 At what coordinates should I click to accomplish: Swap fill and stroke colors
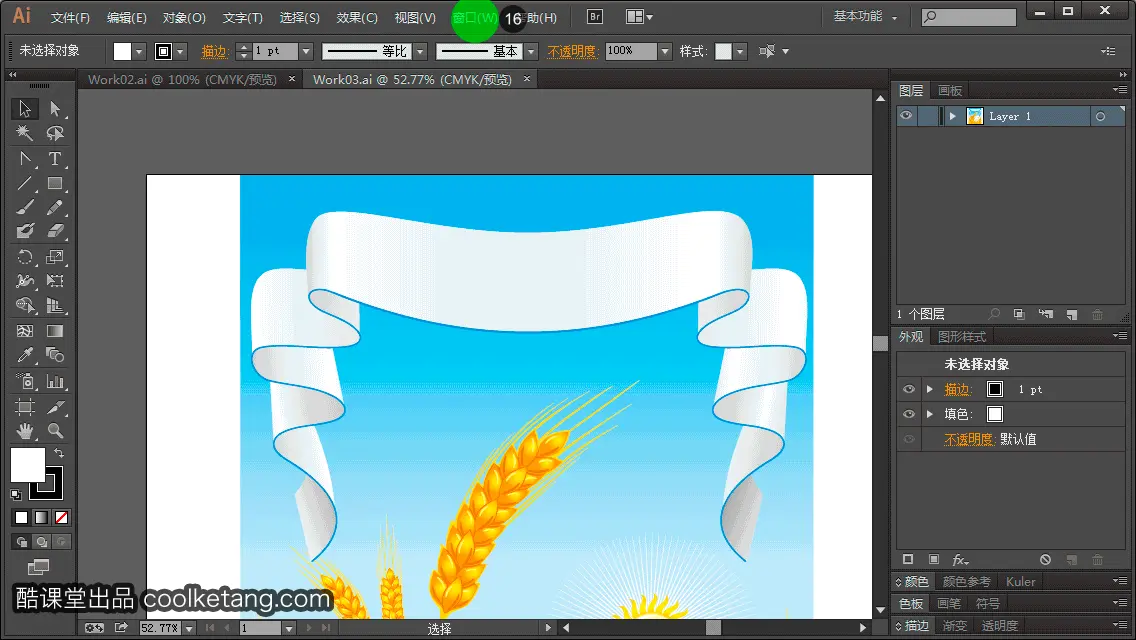(x=59, y=453)
